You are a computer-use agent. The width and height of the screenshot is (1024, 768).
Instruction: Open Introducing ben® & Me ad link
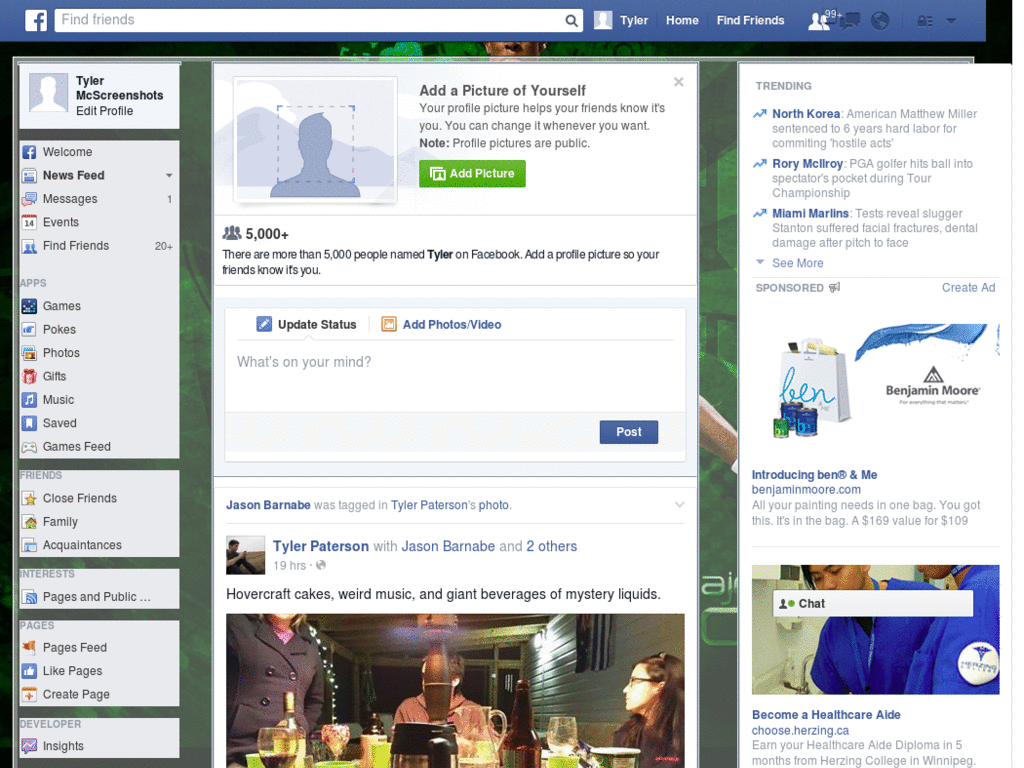[814, 475]
